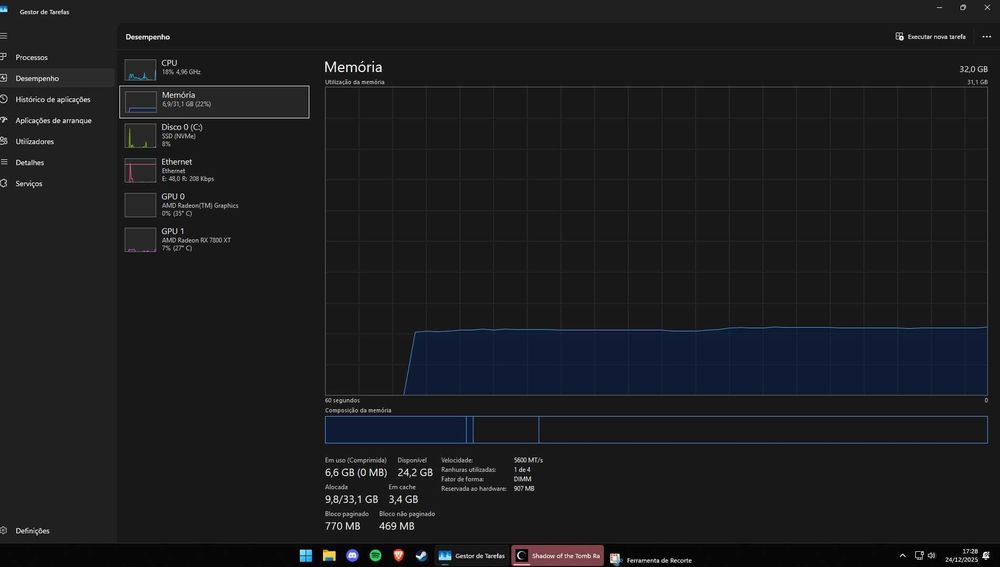Select GPU 0 AMD Radeon Graphics item

[x=214, y=205]
